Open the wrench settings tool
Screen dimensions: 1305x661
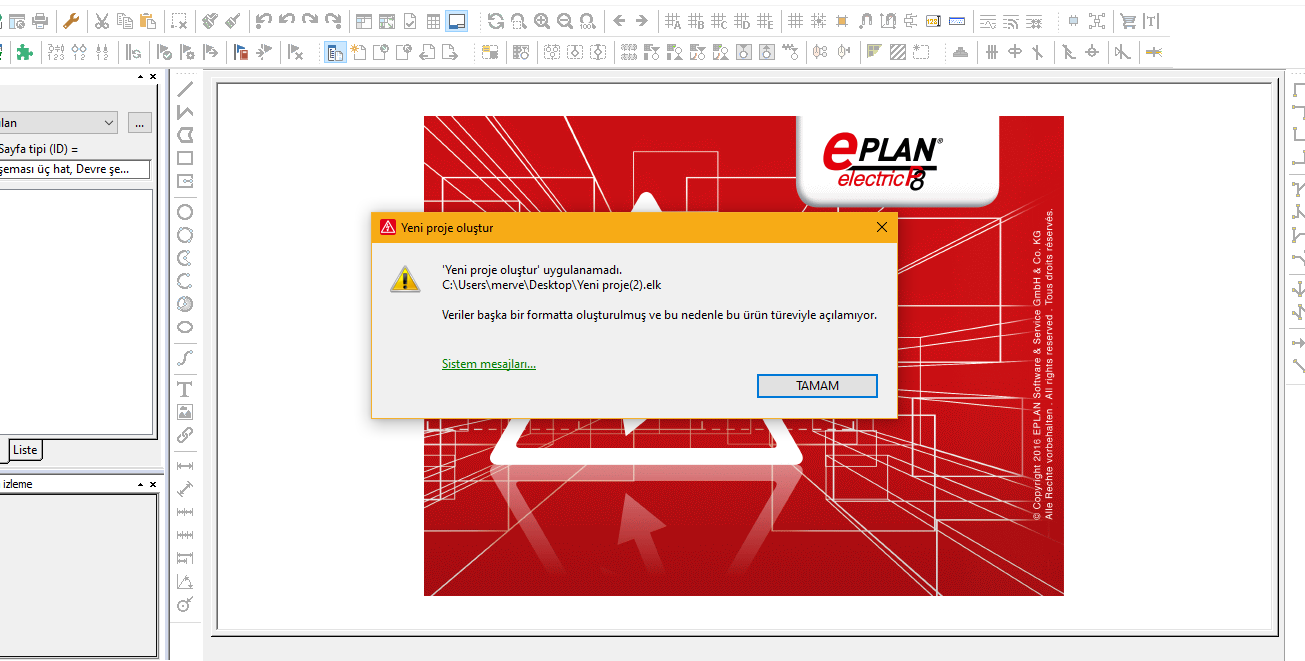click(71, 20)
